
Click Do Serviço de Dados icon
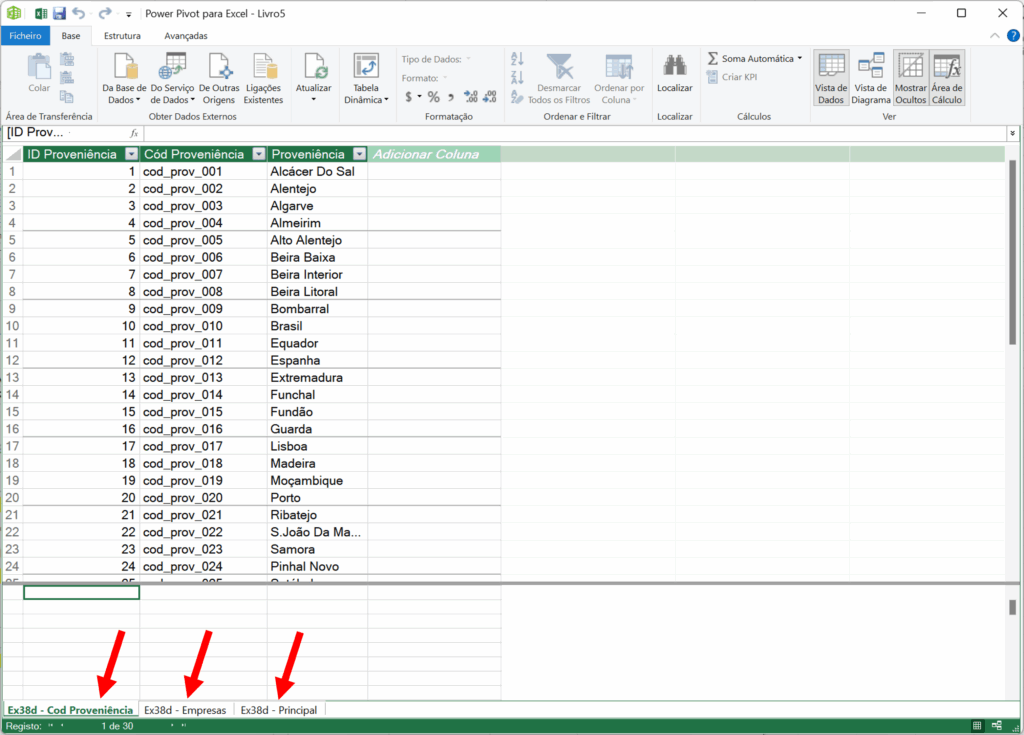[x=173, y=67]
